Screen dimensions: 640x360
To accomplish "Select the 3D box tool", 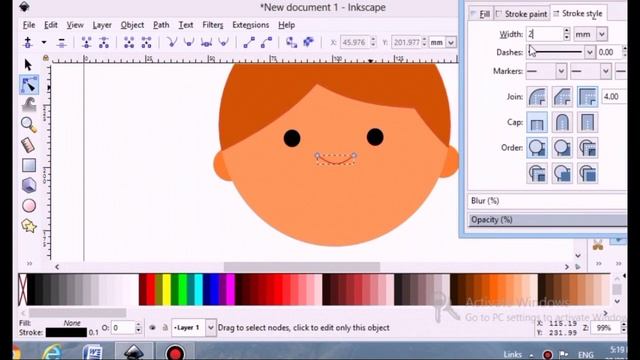I will (29, 185).
